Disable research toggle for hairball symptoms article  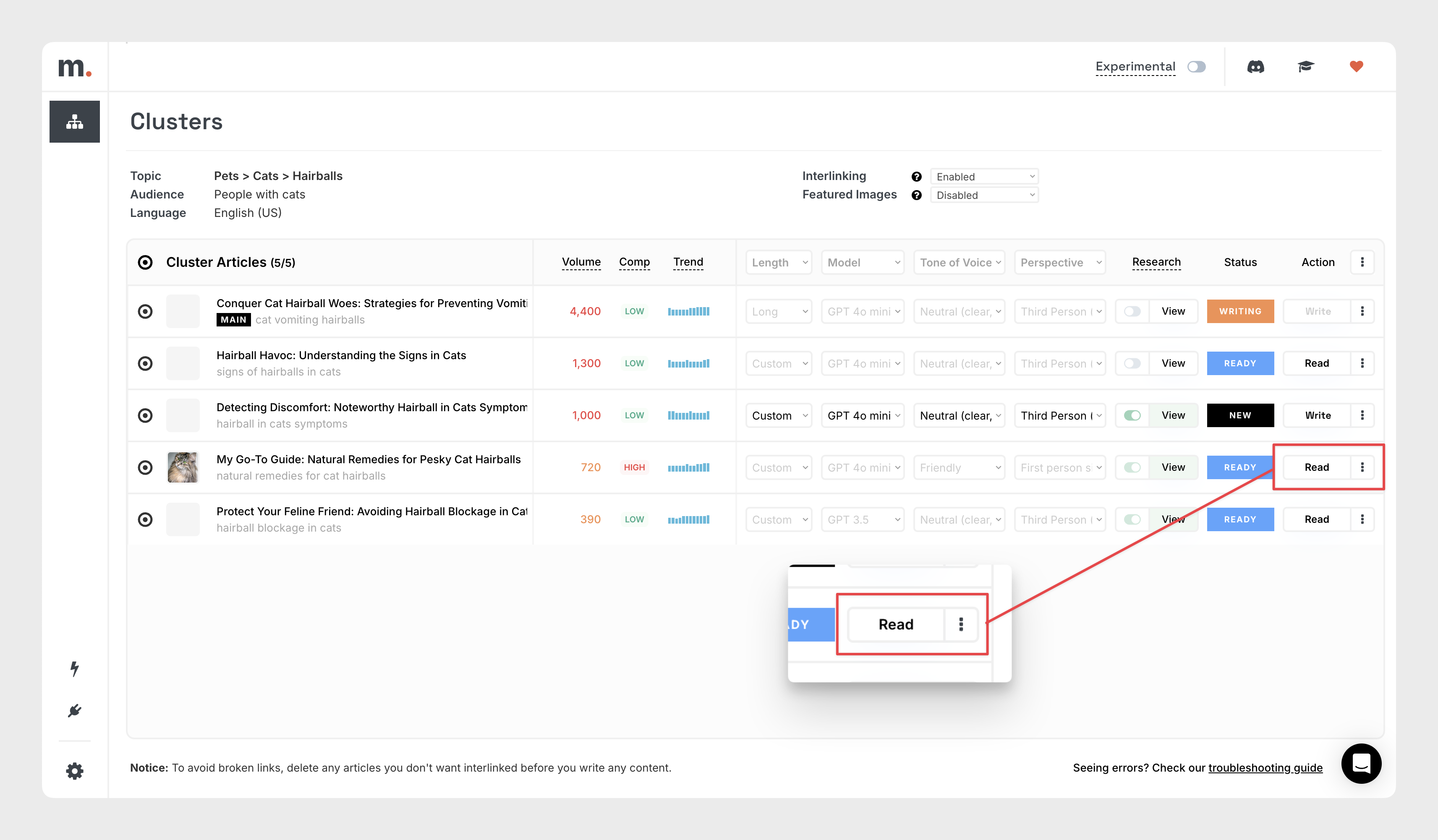[x=1132, y=415]
